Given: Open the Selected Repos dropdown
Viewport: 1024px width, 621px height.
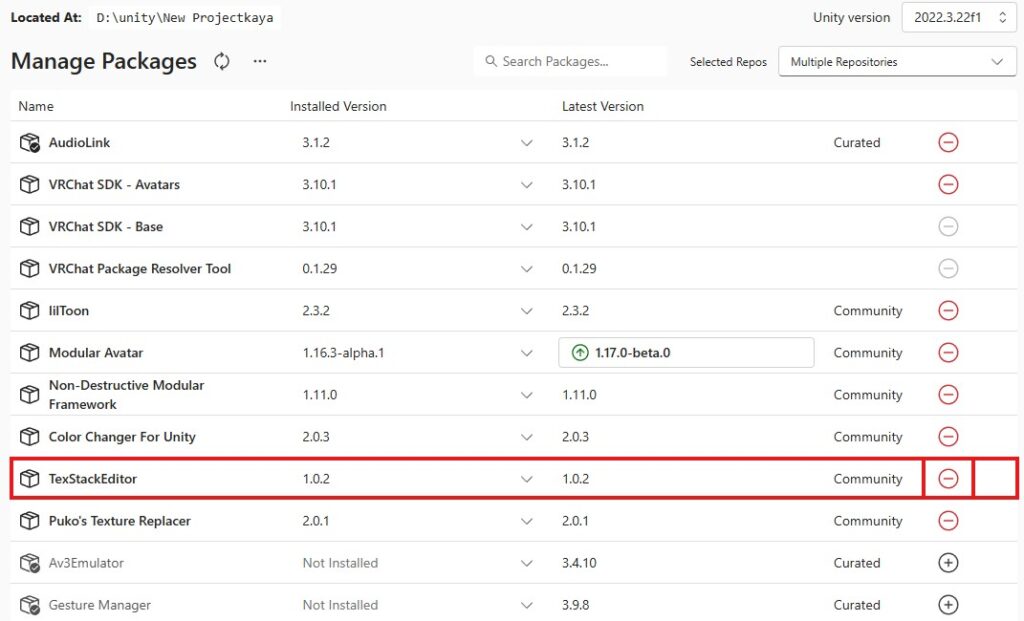Looking at the screenshot, I should click(x=897, y=62).
